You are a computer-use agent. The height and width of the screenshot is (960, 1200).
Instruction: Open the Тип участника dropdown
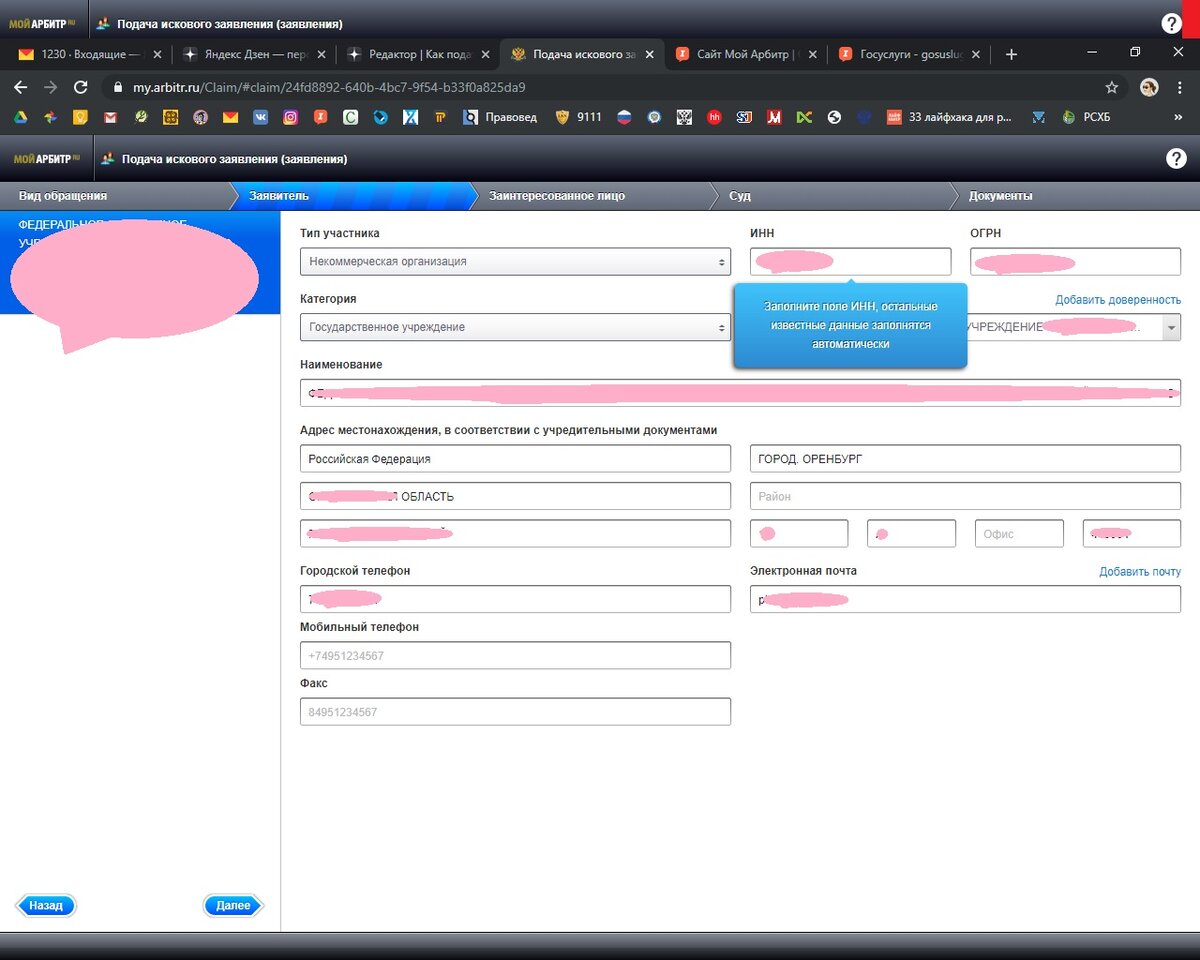[x=515, y=261]
